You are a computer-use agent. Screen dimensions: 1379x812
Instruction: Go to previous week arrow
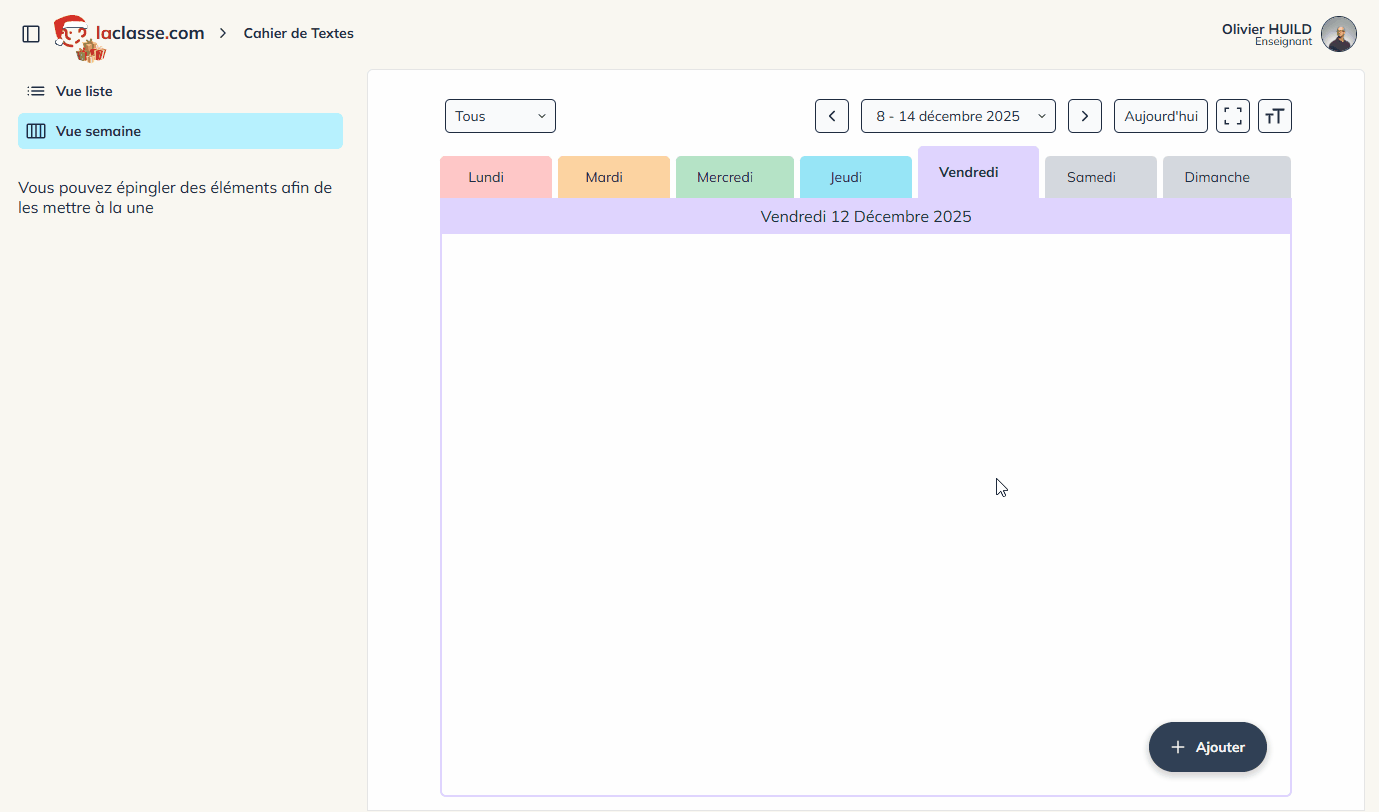pyautogui.click(x=832, y=116)
